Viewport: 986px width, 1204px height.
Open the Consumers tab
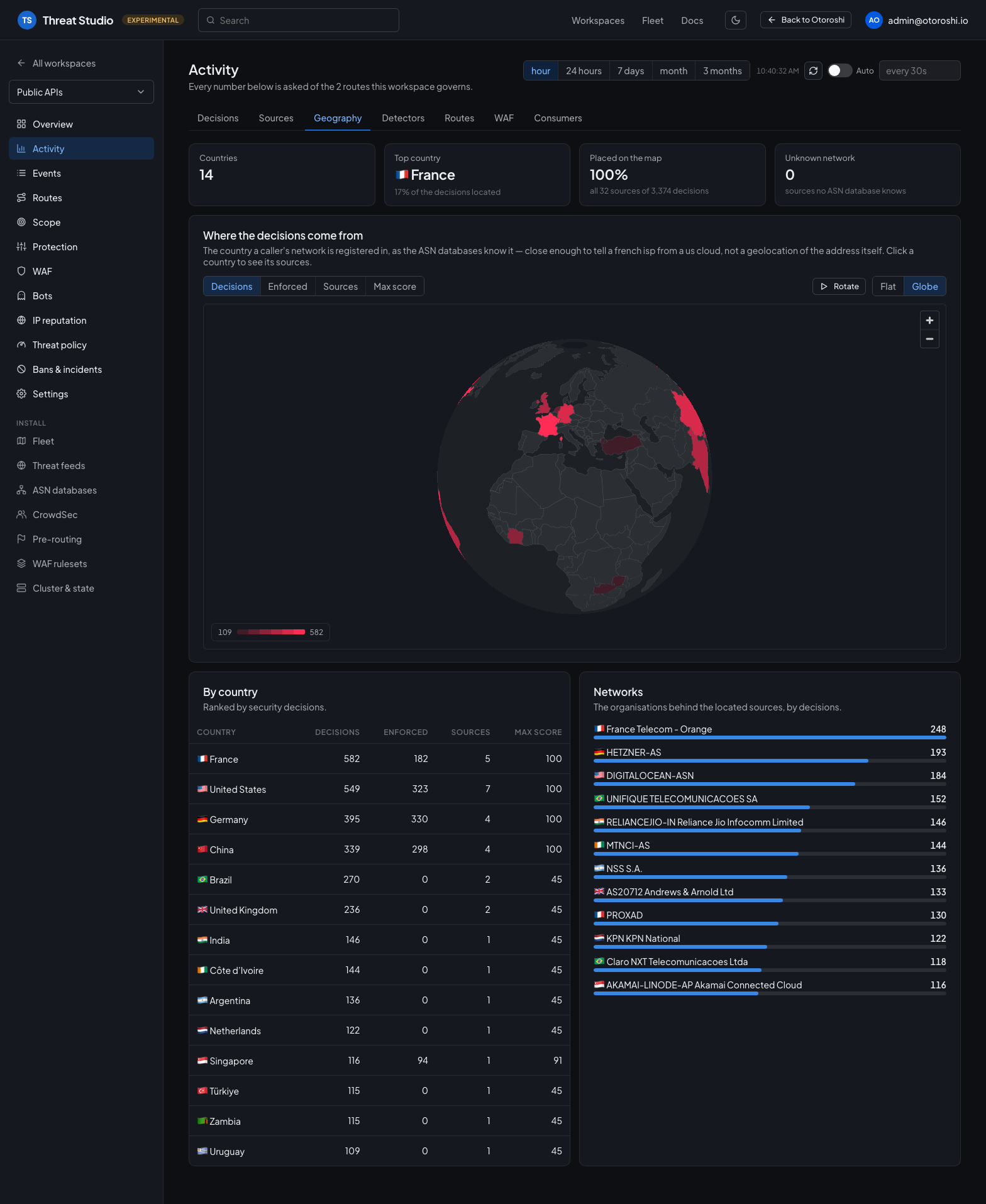pos(558,118)
